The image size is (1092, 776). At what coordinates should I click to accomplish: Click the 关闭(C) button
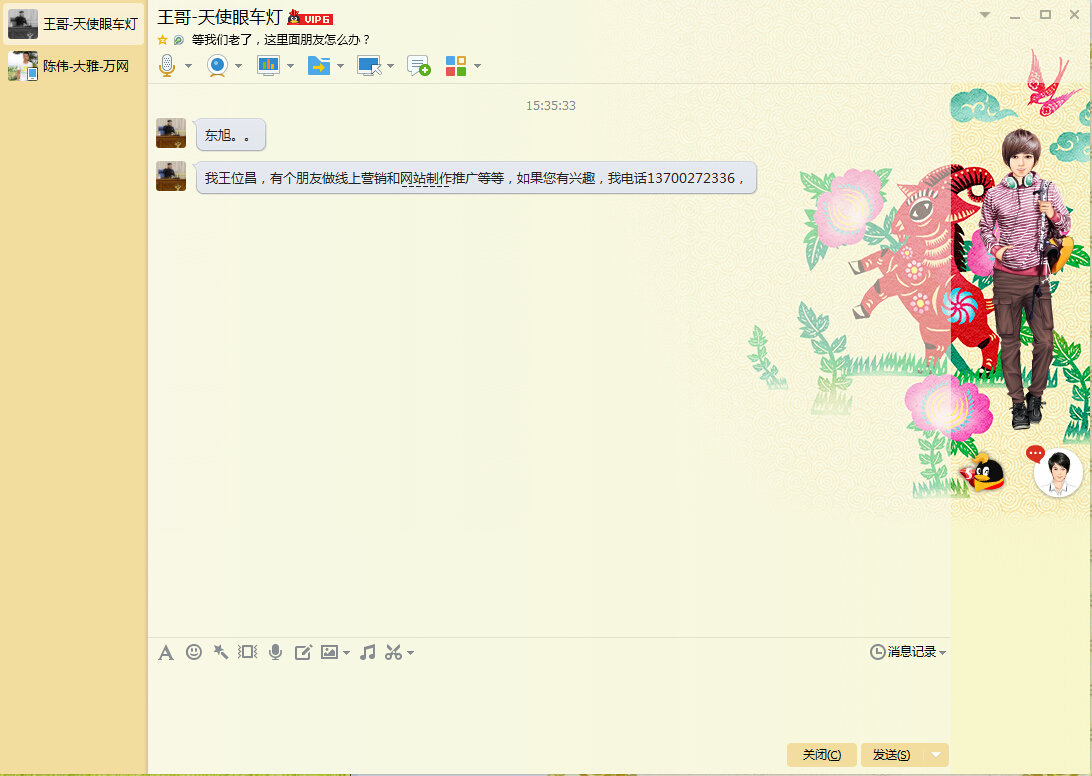point(822,754)
